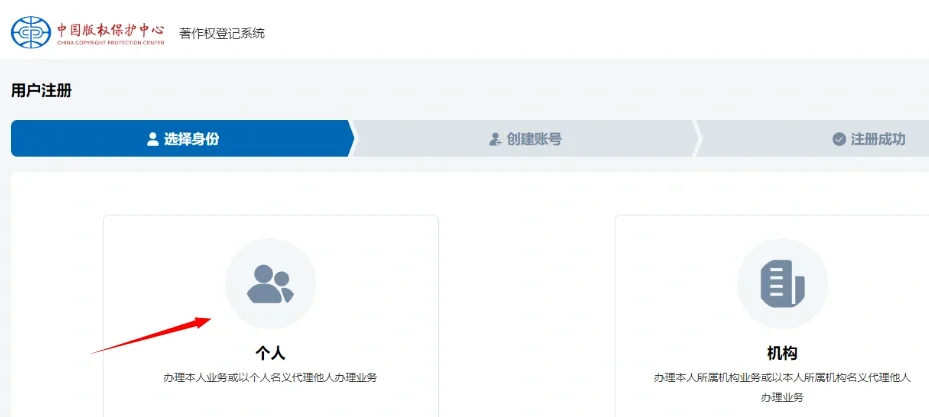Jump to the 注册成功 step

876,139
